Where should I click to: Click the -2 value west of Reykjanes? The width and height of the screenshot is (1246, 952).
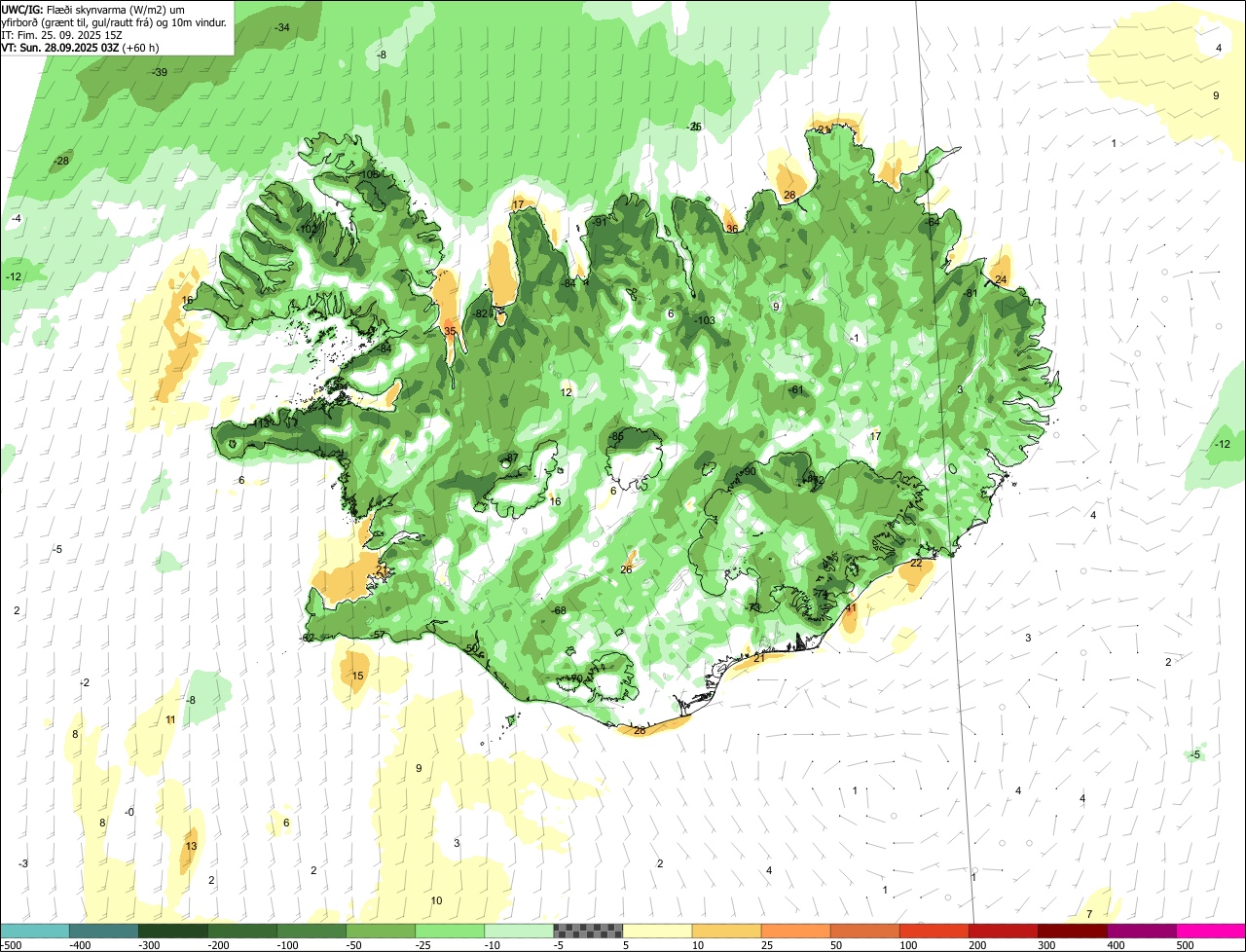click(85, 682)
